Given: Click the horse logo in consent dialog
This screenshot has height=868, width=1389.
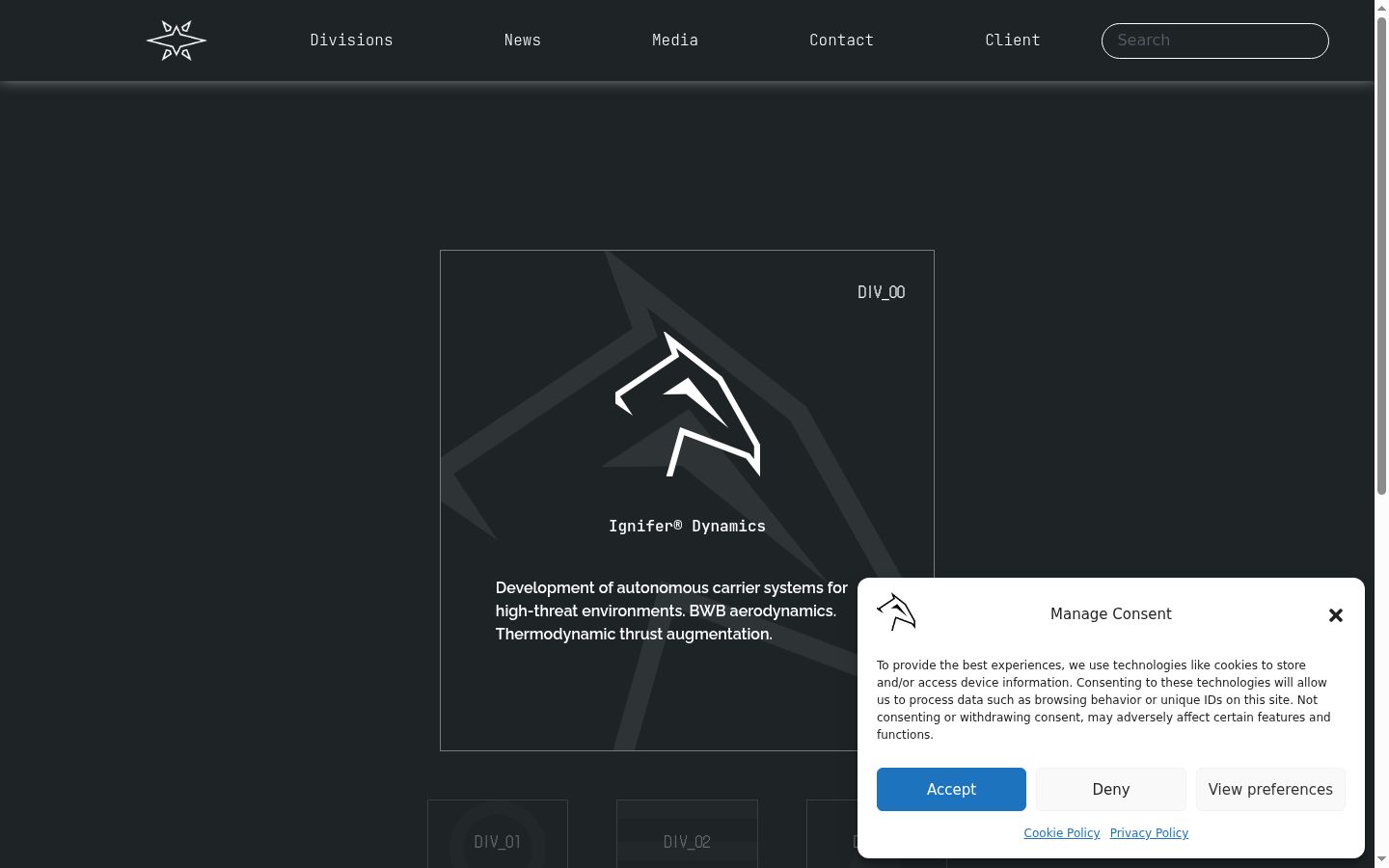Looking at the screenshot, I should 896,612.
